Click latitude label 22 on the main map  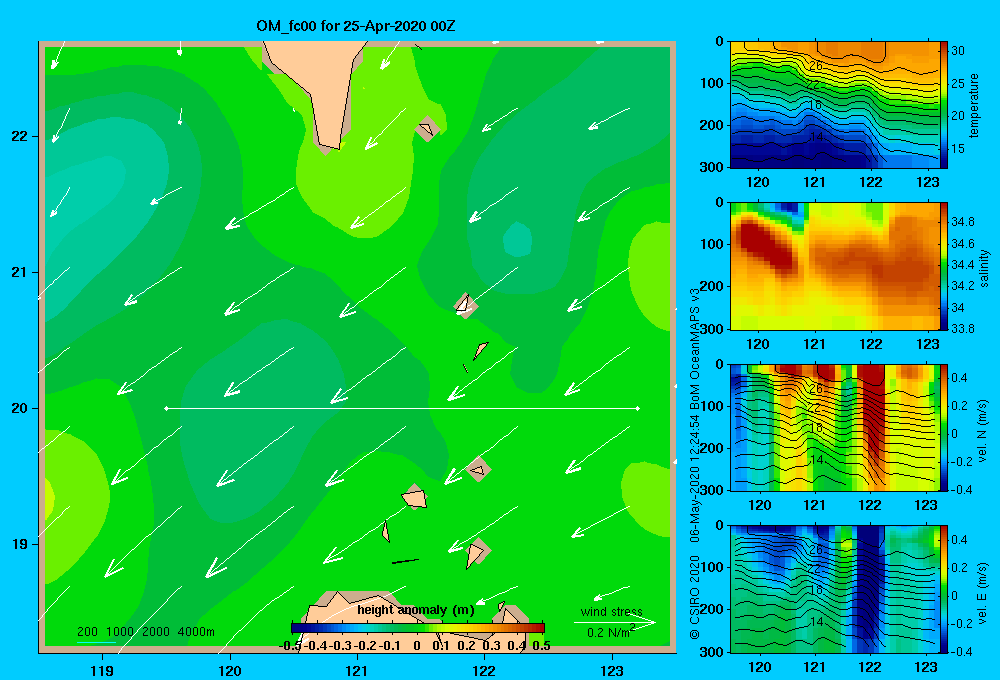(x=20, y=136)
